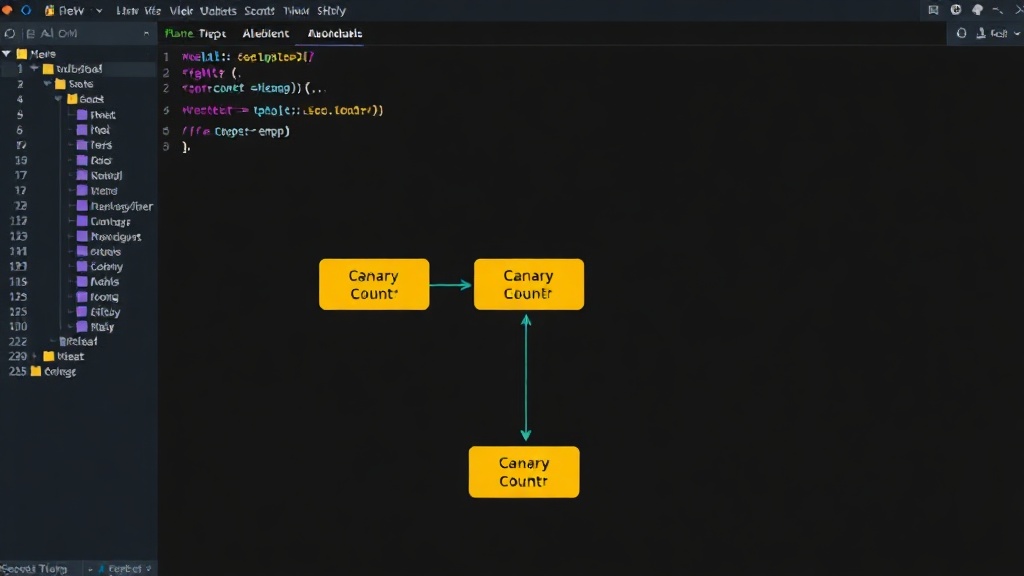Select the "Siate" folder row
This screenshot has height=576, width=1024.
coord(78,84)
